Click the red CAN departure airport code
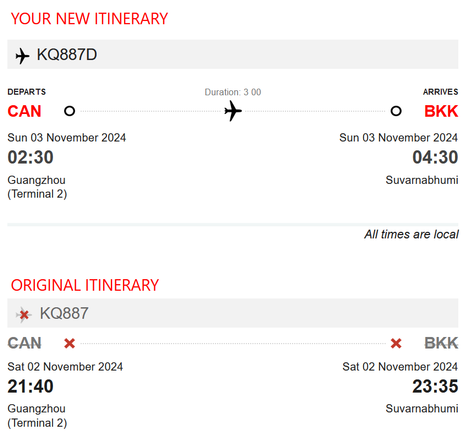The height and width of the screenshot is (435, 469). [24, 111]
